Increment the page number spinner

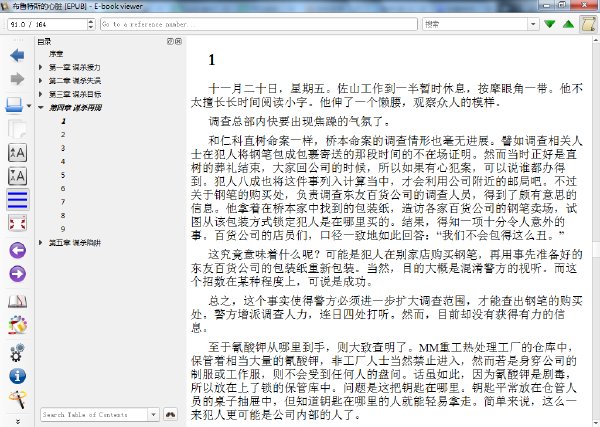pyautogui.click(x=91, y=21)
